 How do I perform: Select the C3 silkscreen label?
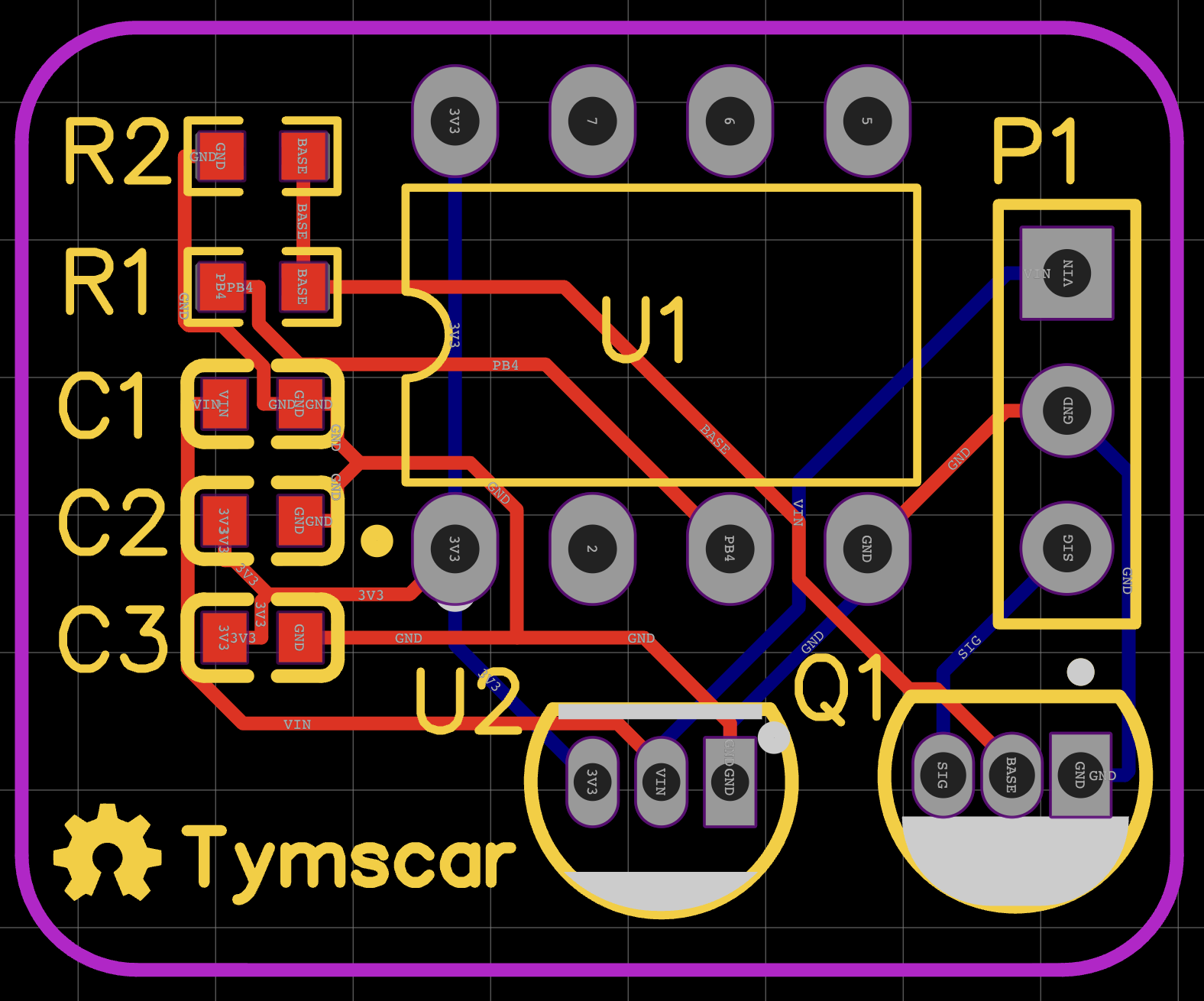coord(113,638)
